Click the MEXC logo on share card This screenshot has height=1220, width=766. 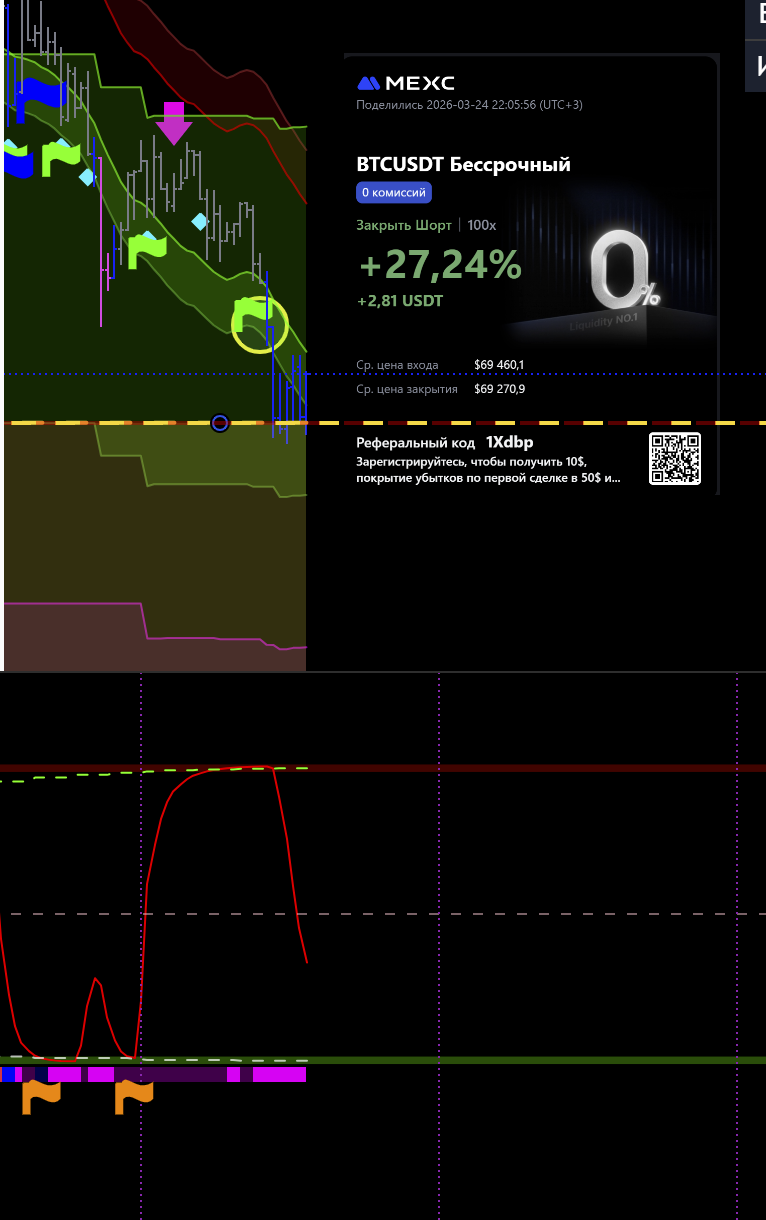tap(406, 83)
